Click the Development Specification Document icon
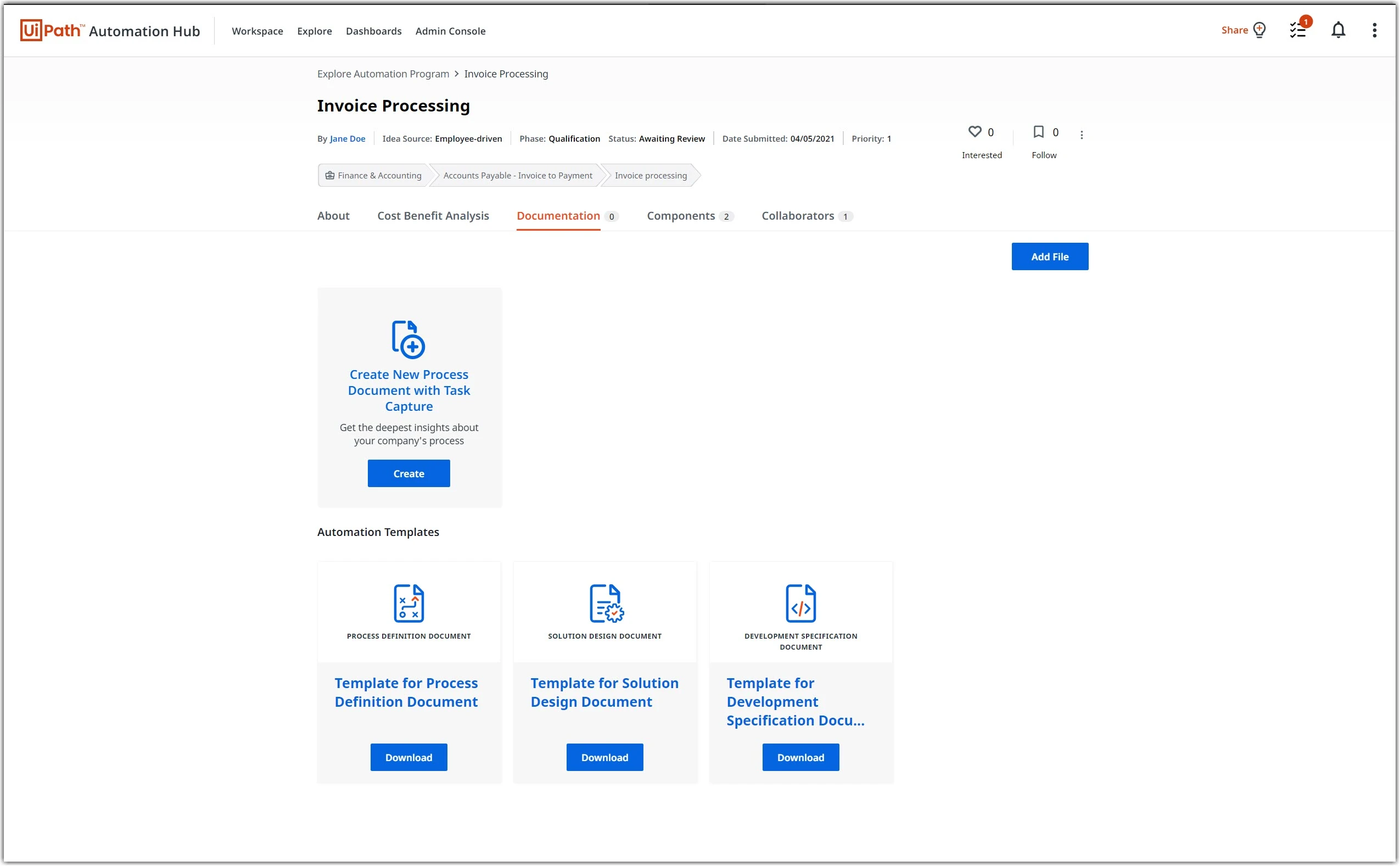 (801, 603)
